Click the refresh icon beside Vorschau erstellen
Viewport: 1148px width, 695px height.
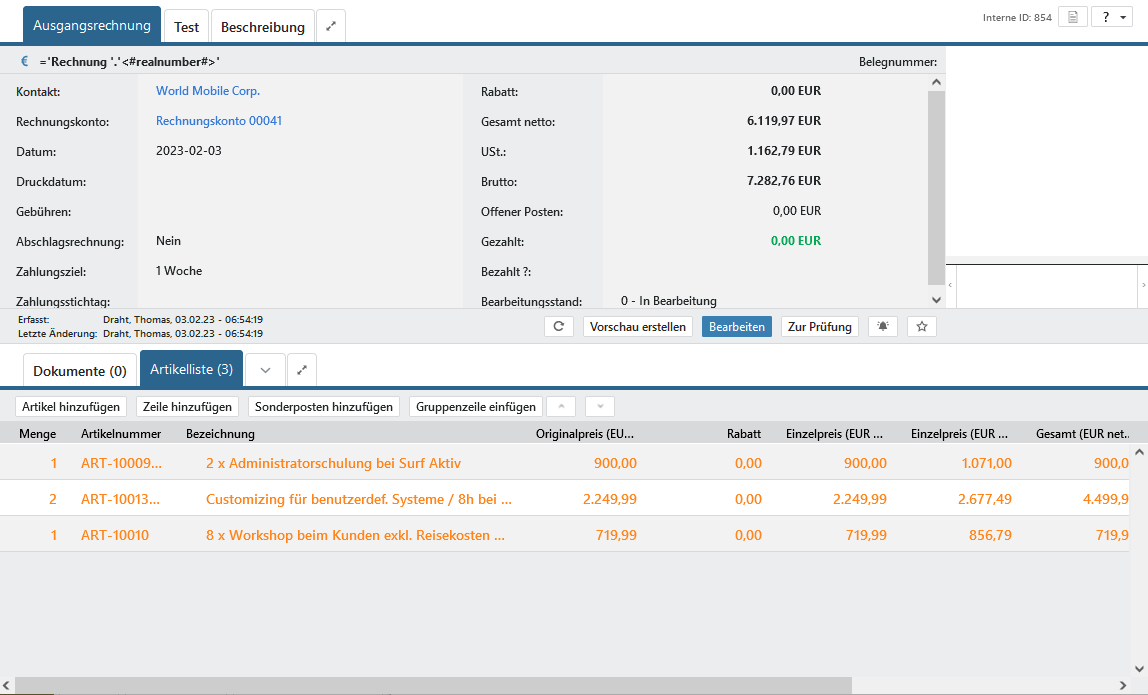(x=559, y=327)
